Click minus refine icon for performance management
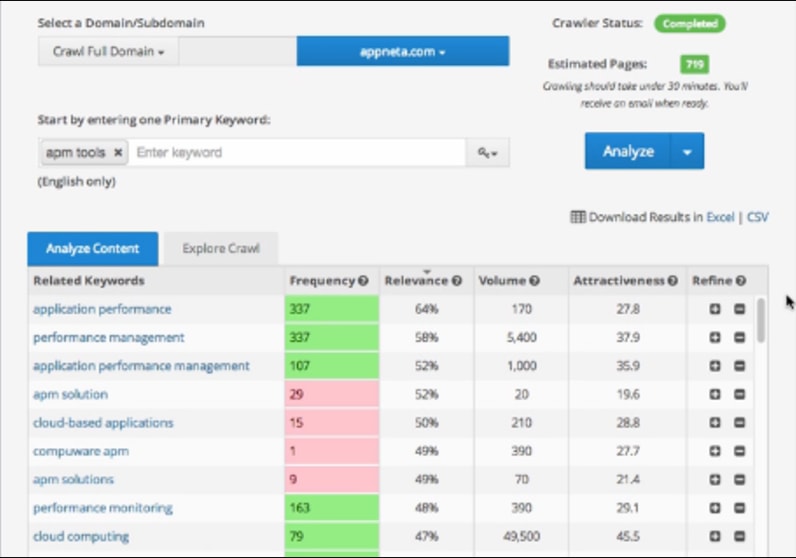The height and width of the screenshot is (558, 796). click(739, 338)
